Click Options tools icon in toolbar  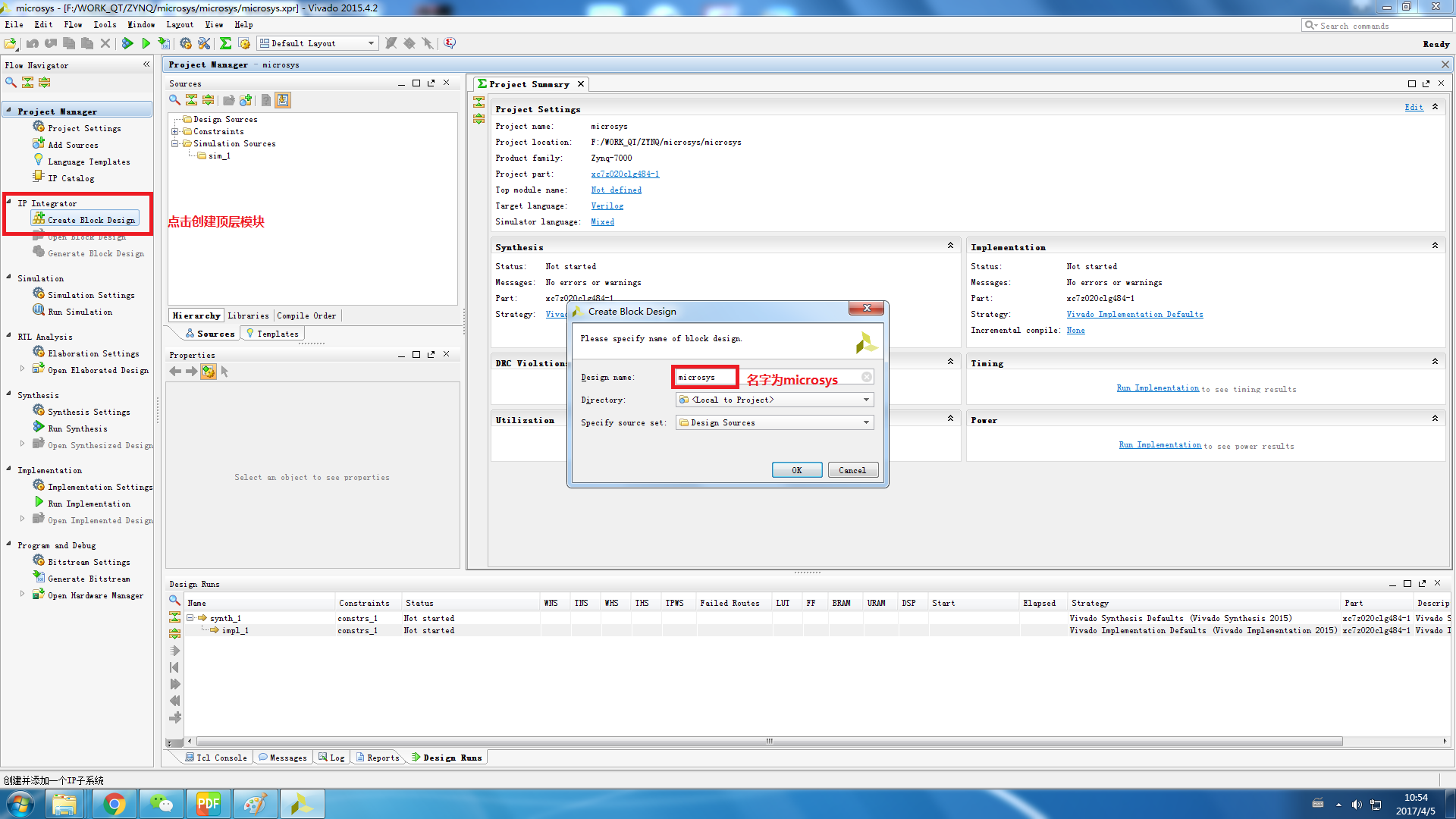pos(204,43)
